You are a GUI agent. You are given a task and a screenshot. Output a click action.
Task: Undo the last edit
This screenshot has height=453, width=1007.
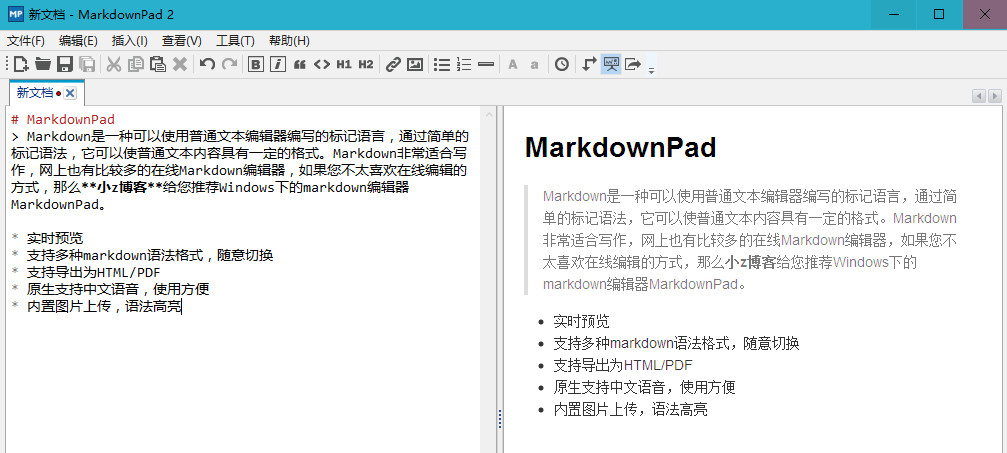tap(207, 64)
